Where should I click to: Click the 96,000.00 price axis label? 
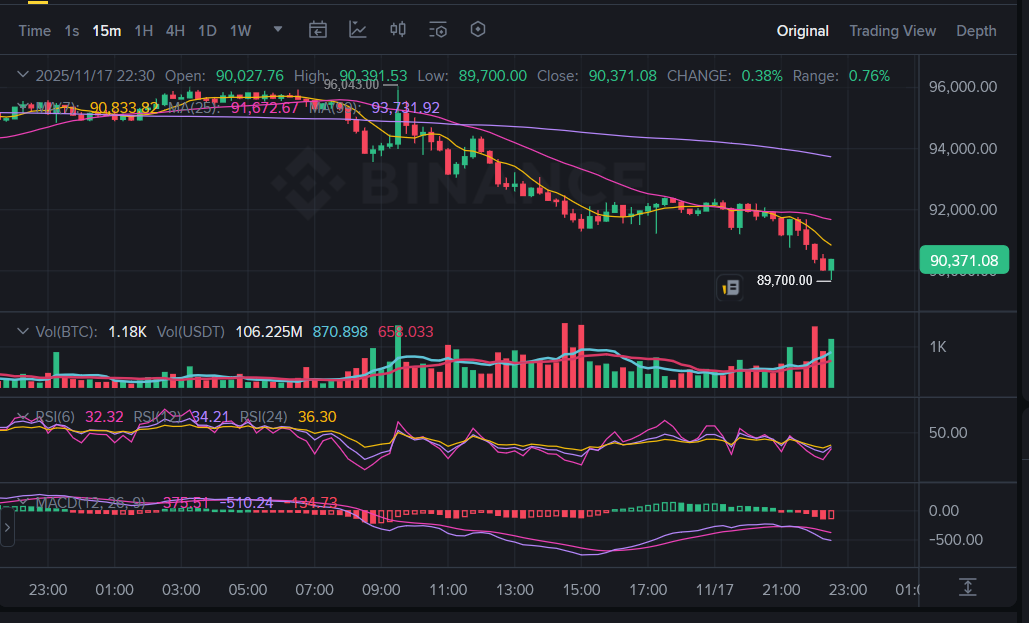[963, 87]
